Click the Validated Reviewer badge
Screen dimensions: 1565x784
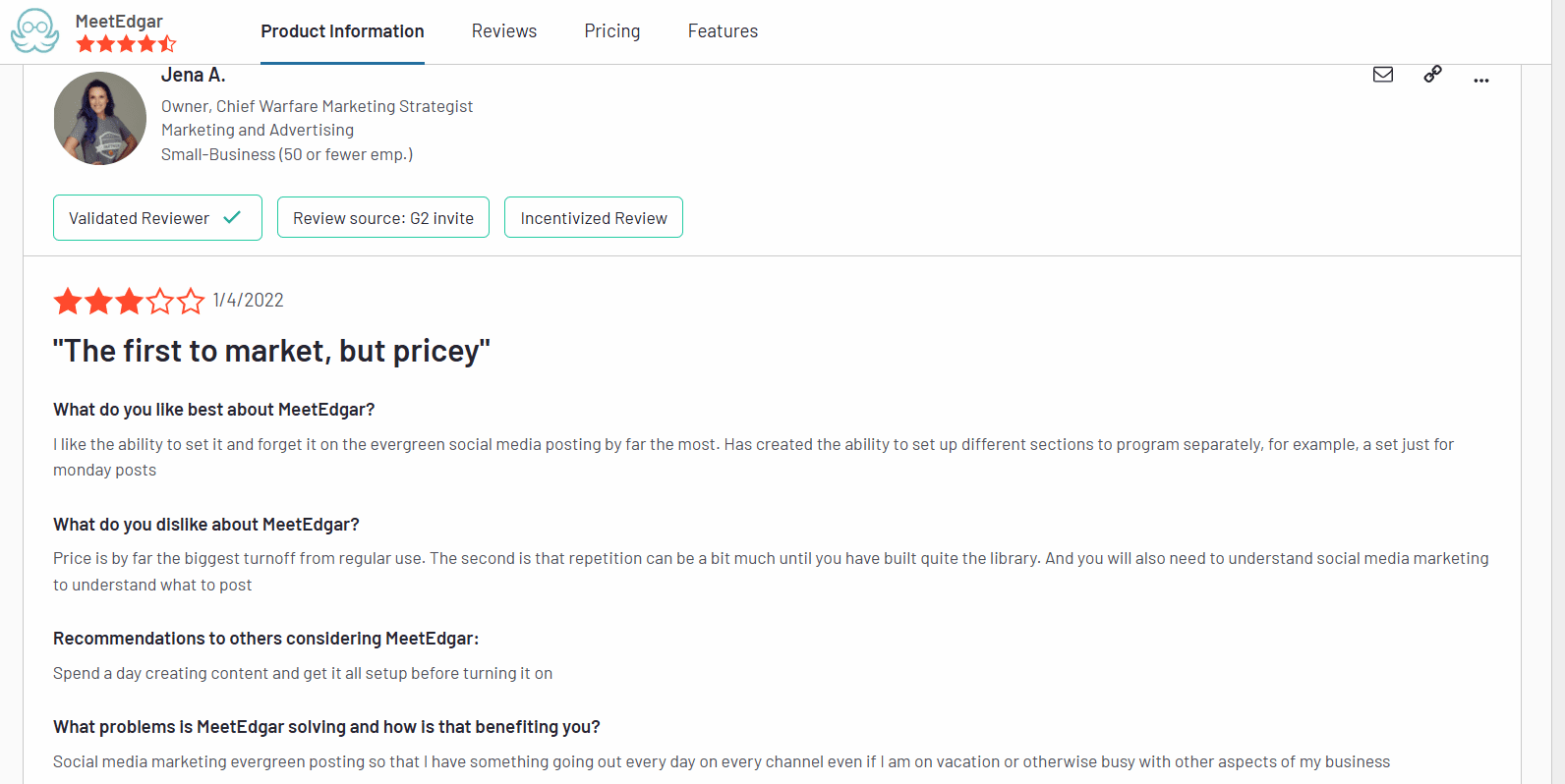tap(157, 218)
